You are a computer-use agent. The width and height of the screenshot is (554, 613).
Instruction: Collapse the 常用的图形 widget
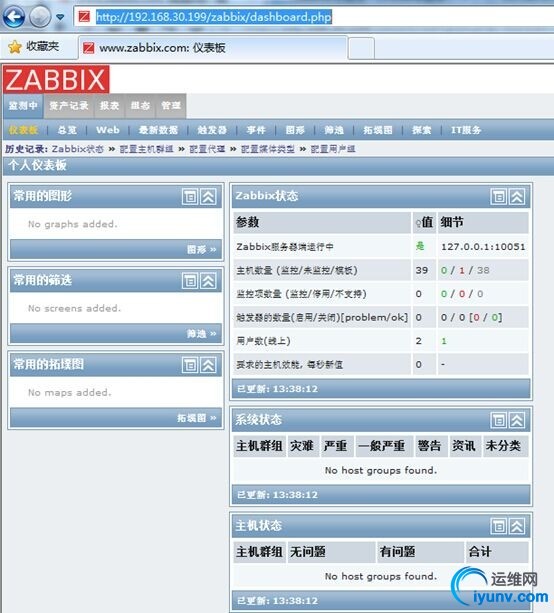tap(208, 197)
